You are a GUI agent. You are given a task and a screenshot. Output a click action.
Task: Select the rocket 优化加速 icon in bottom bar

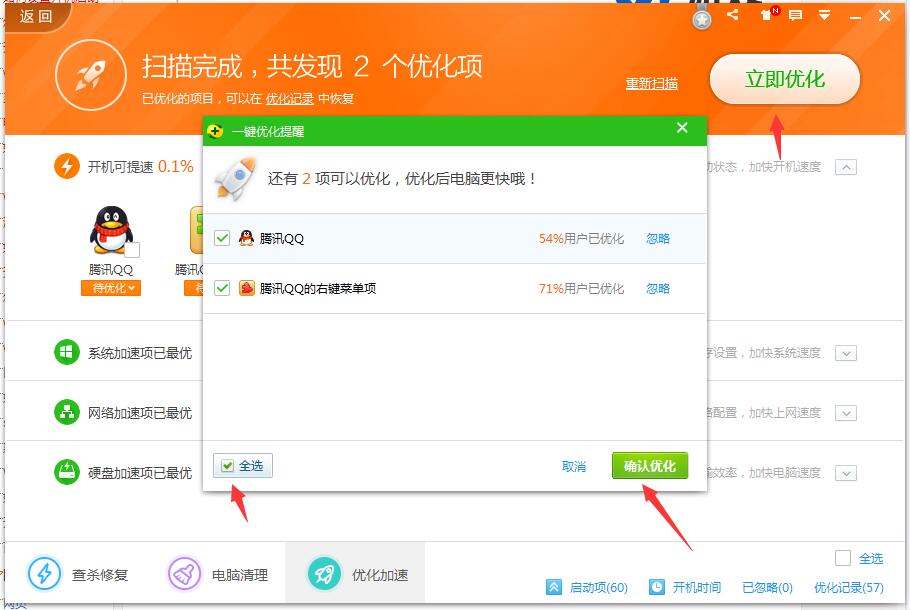coord(322,572)
